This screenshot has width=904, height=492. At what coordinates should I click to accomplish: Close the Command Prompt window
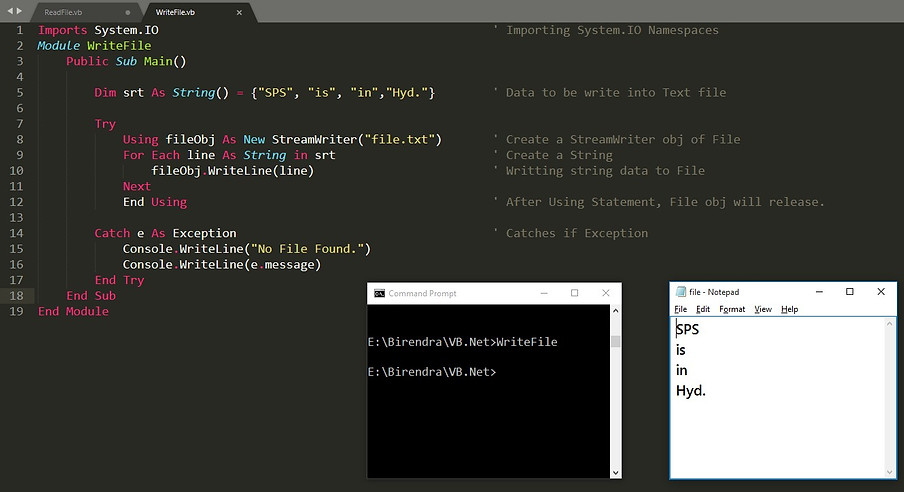click(x=605, y=293)
